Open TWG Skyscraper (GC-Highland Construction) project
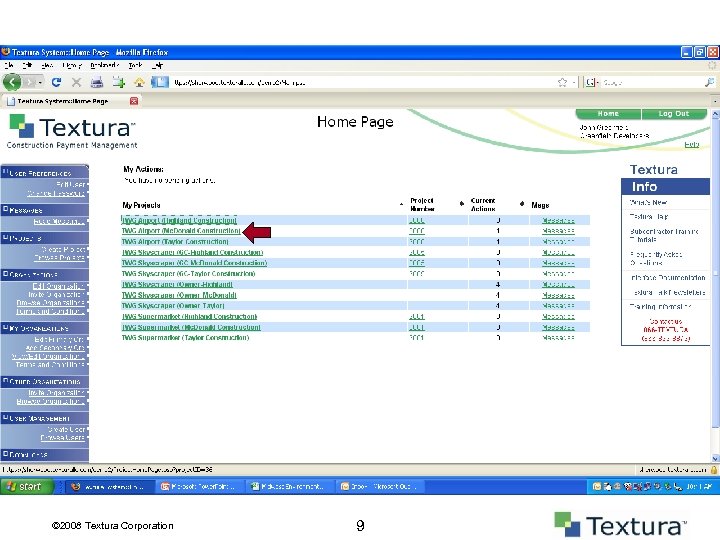 (192, 253)
